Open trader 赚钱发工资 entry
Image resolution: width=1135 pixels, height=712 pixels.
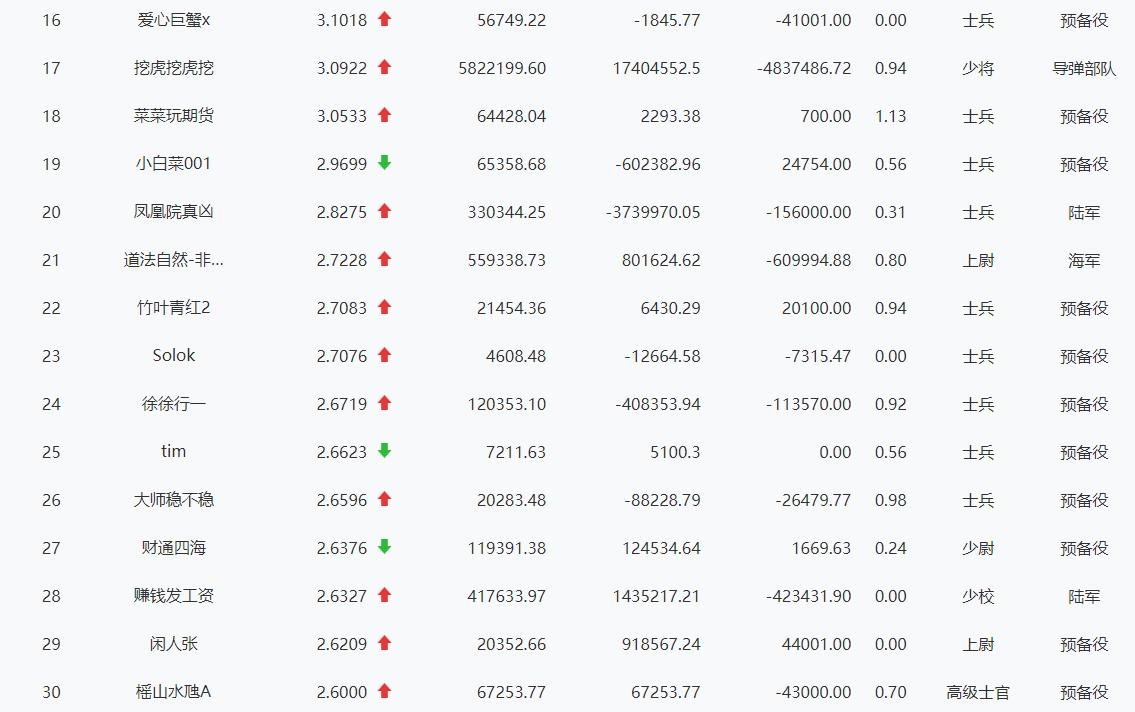(x=174, y=596)
